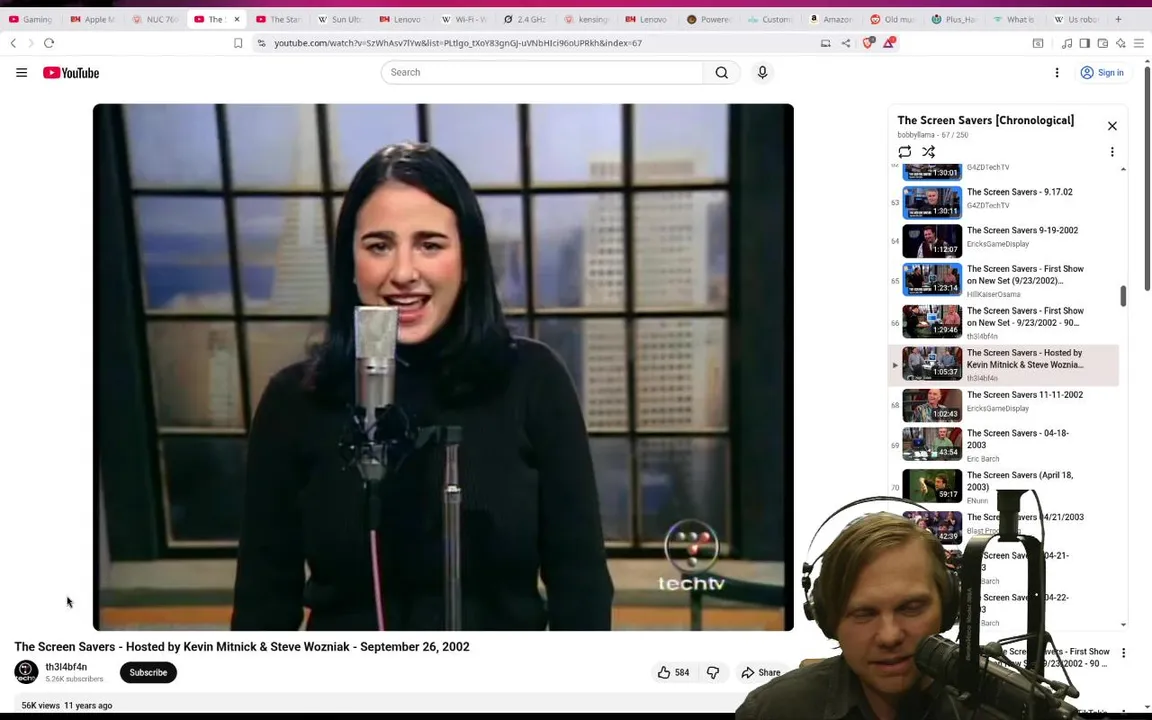Switch to the 2.4 GHz tab
The image size is (1152, 720).
(525, 19)
